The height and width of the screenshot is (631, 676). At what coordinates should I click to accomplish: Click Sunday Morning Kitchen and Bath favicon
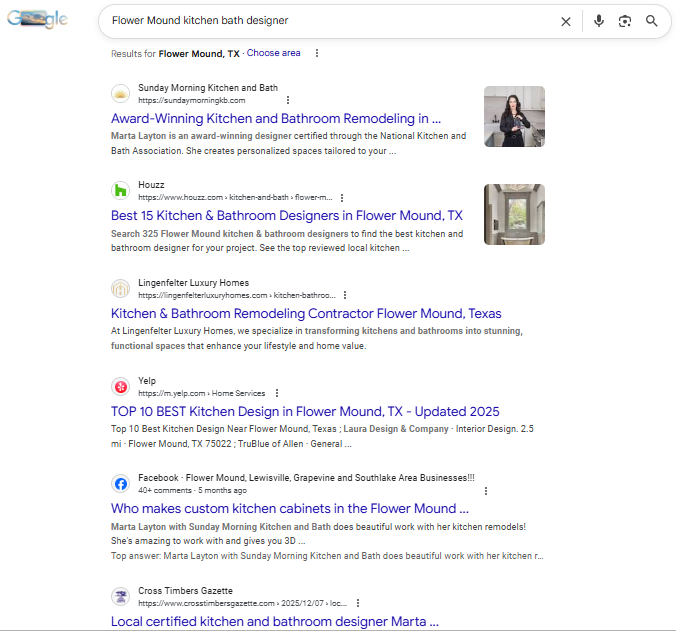pyautogui.click(x=121, y=94)
